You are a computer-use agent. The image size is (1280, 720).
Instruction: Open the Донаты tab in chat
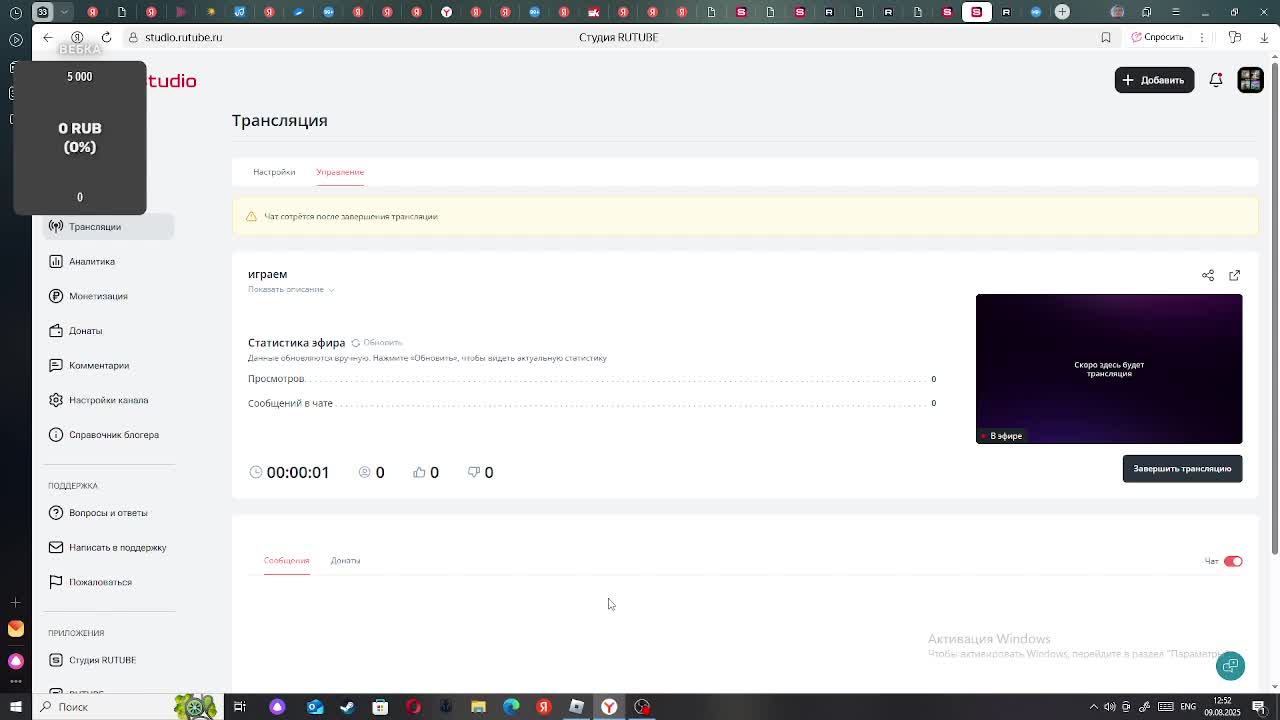click(x=345, y=561)
